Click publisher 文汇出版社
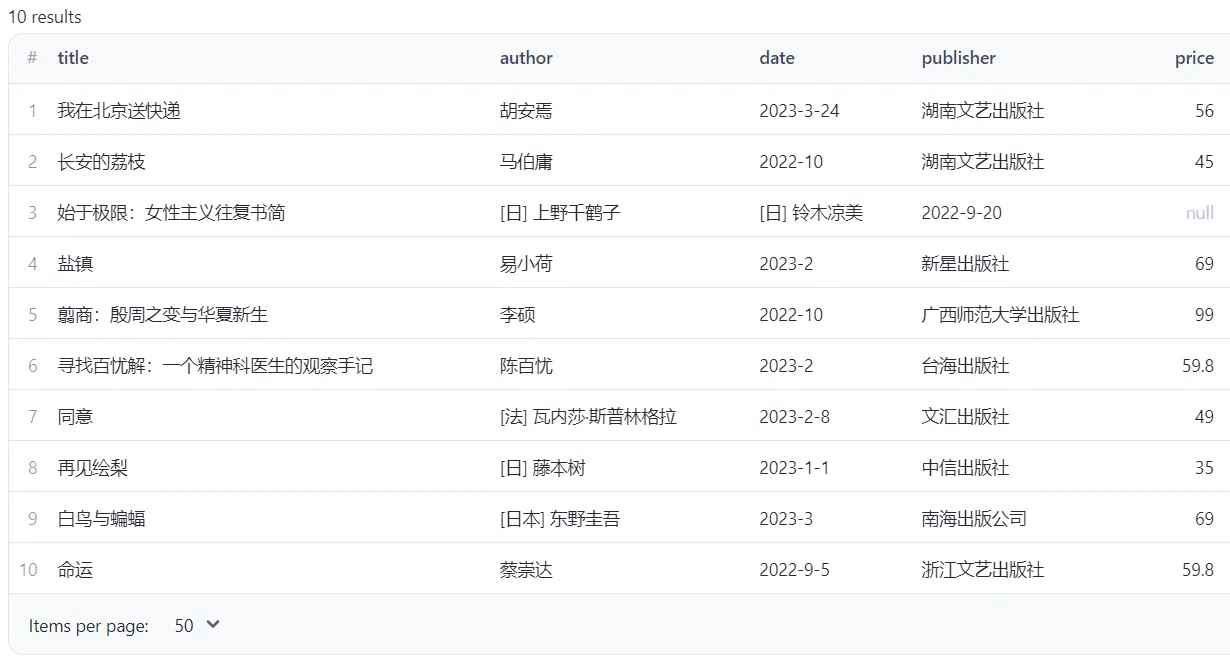Viewport: 1230px width, 658px height. (x=965, y=416)
